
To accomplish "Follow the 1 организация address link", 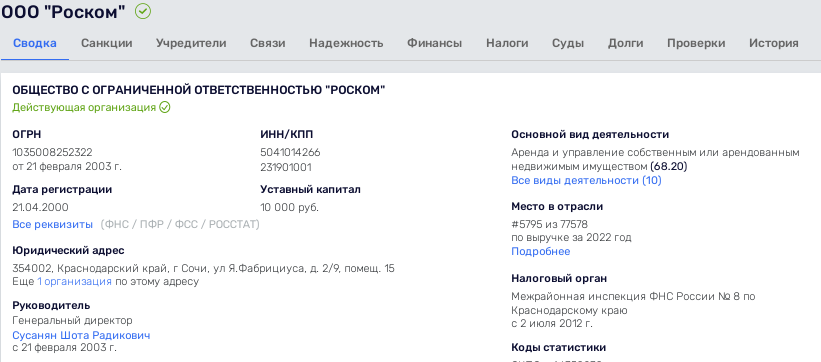I will click(x=74, y=282).
